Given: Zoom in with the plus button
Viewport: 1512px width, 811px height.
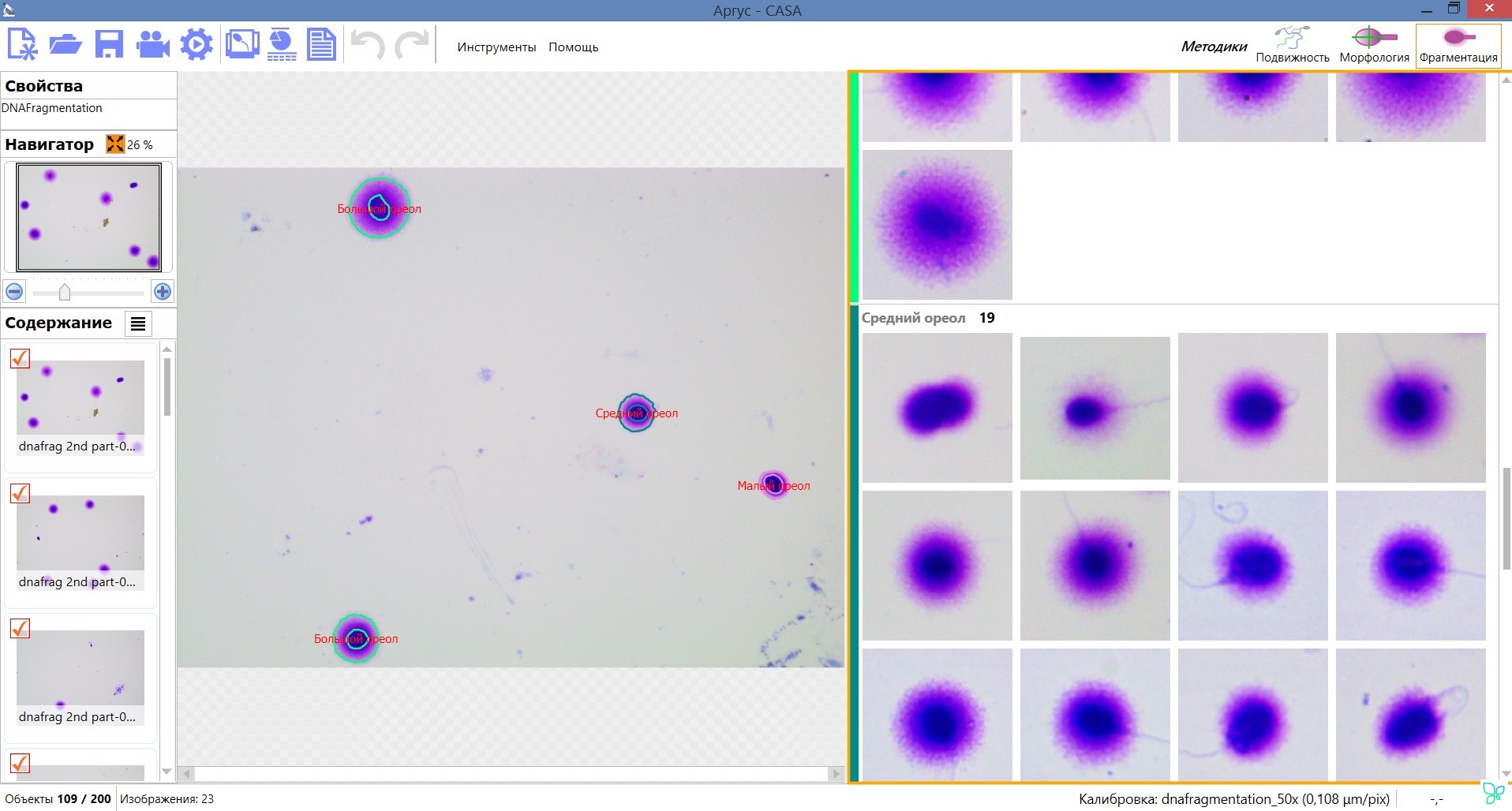Looking at the screenshot, I should coord(163,292).
